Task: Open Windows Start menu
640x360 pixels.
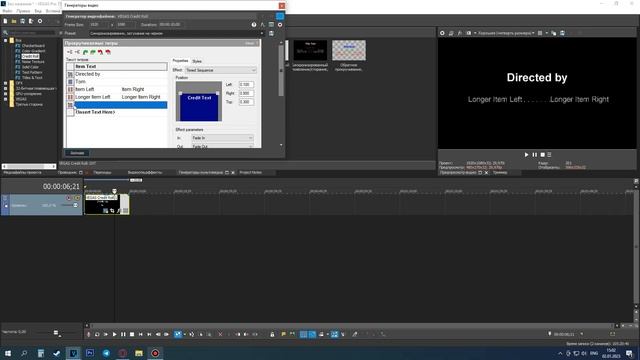Action: point(7,353)
